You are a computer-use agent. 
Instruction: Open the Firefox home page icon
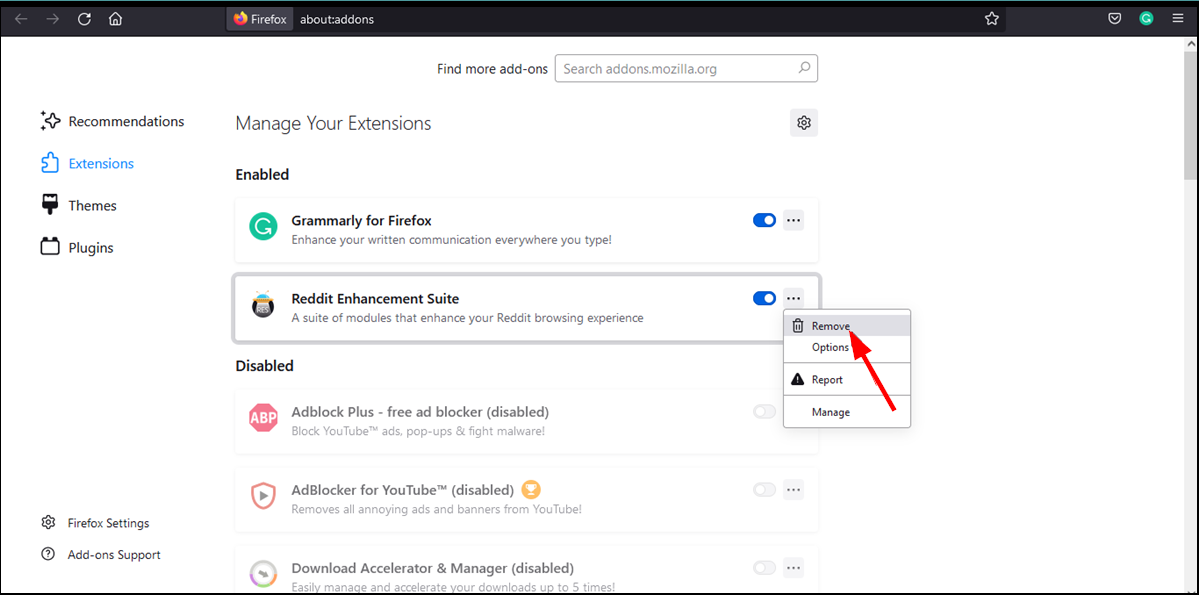115,19
